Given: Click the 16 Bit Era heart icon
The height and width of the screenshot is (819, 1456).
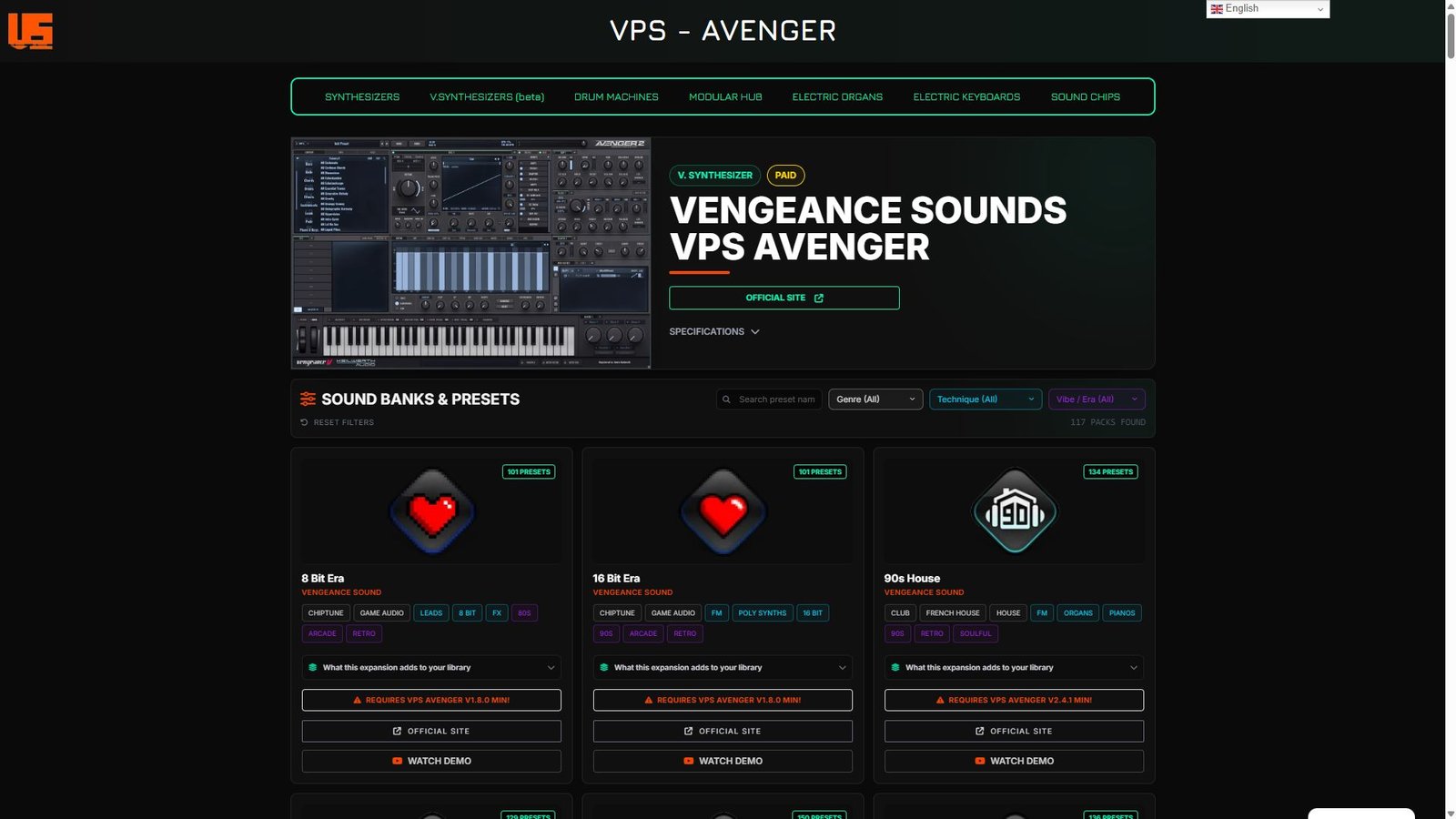Looking at the screenshot, I should [723, 511].
